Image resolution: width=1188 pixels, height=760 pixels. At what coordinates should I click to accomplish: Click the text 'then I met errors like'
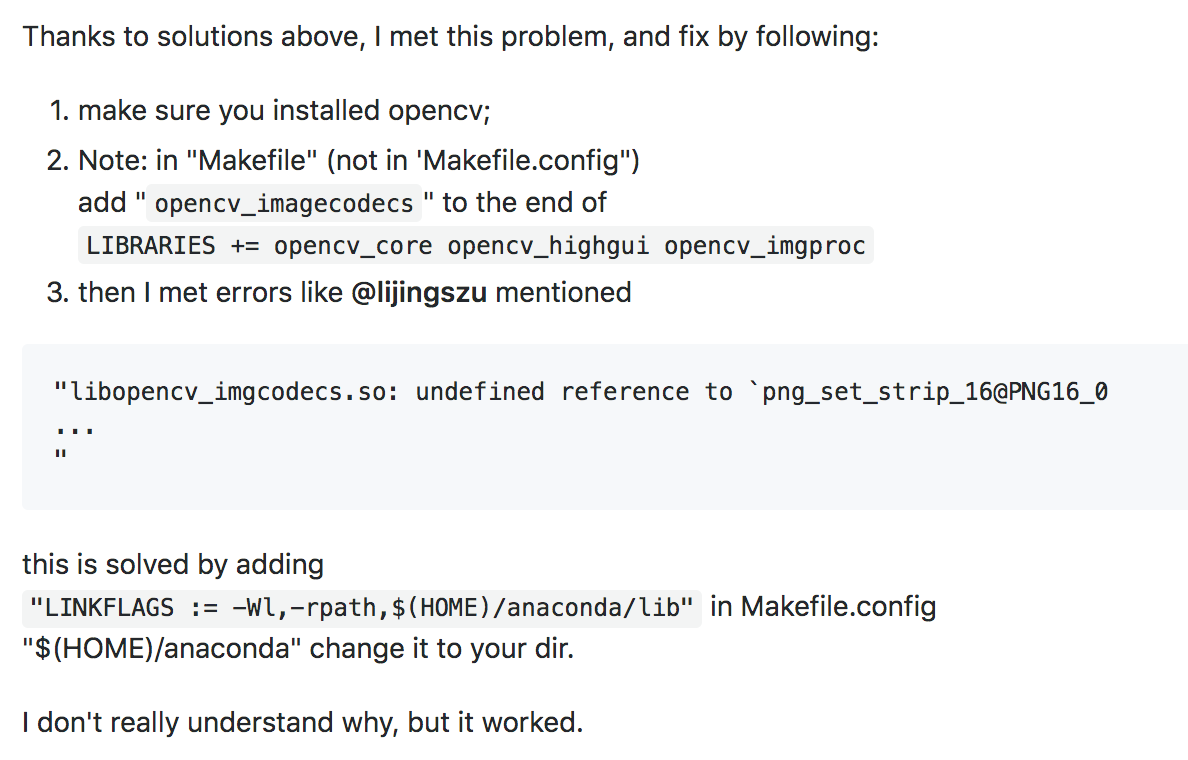[x=211, y=292]
